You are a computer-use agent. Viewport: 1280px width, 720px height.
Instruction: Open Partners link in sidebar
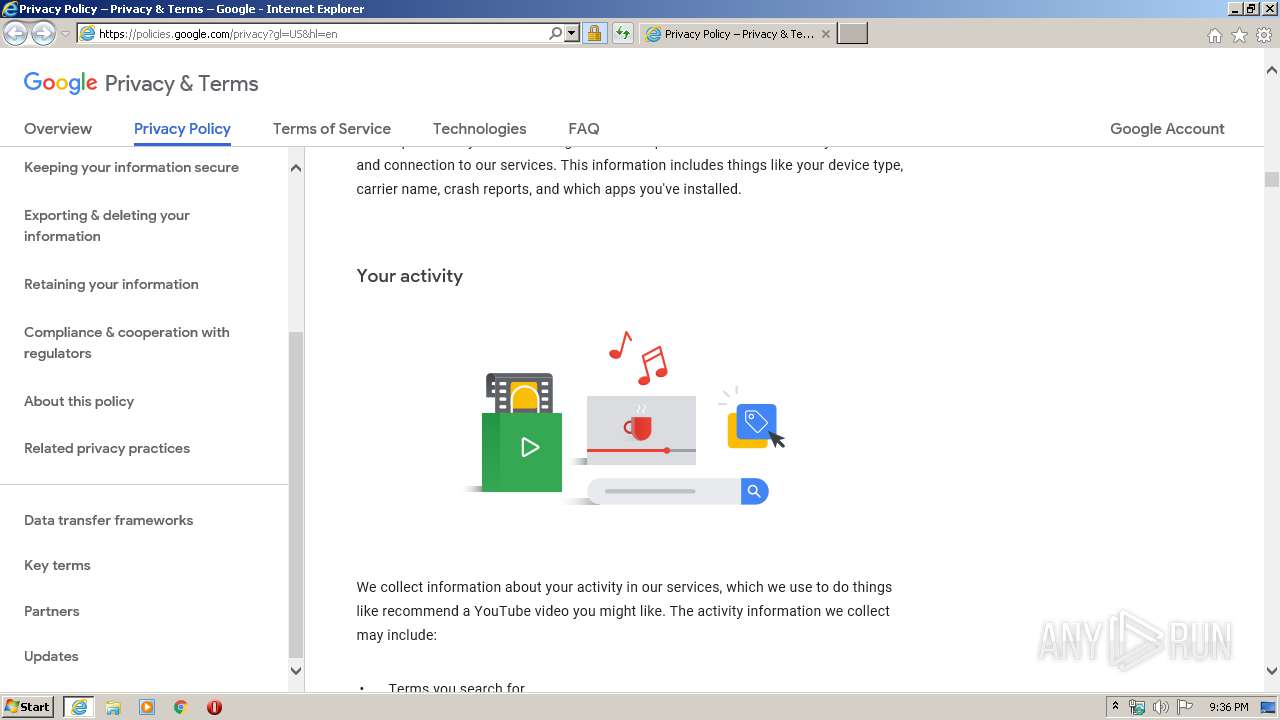[52, 611]
